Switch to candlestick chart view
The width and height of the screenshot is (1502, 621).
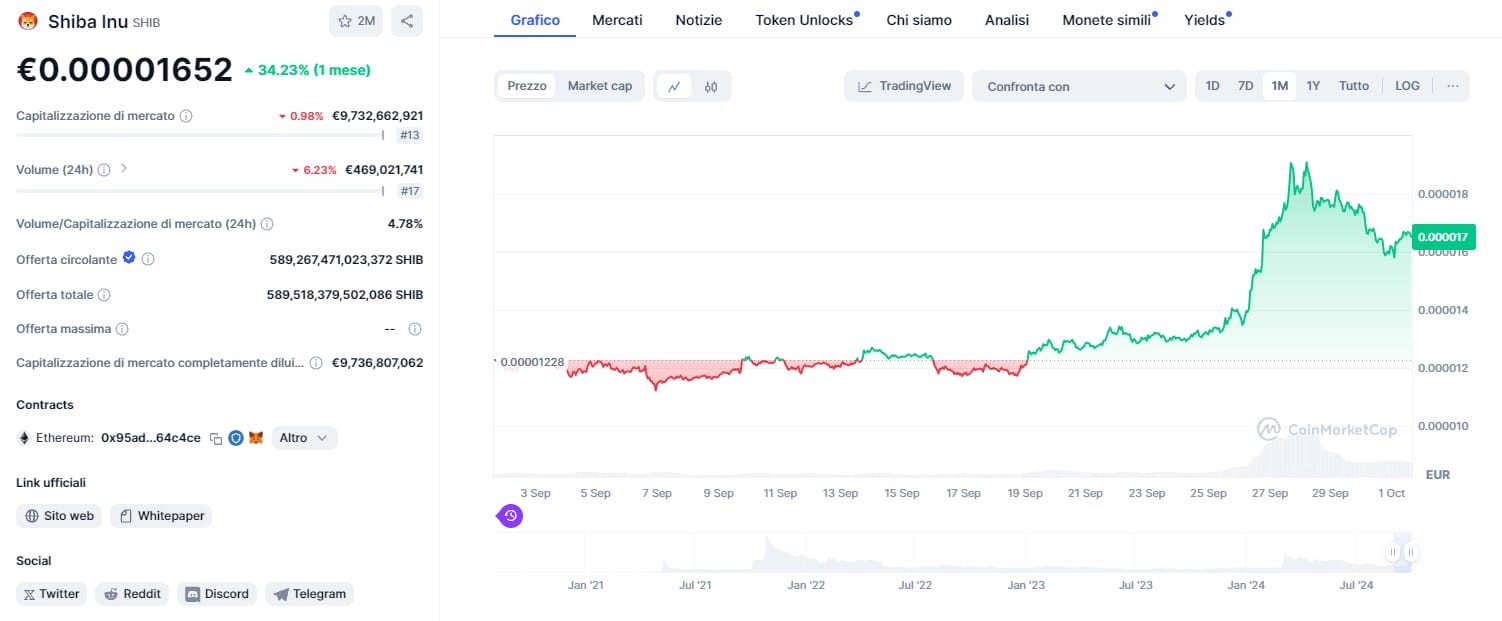click(x=711, y=86)
